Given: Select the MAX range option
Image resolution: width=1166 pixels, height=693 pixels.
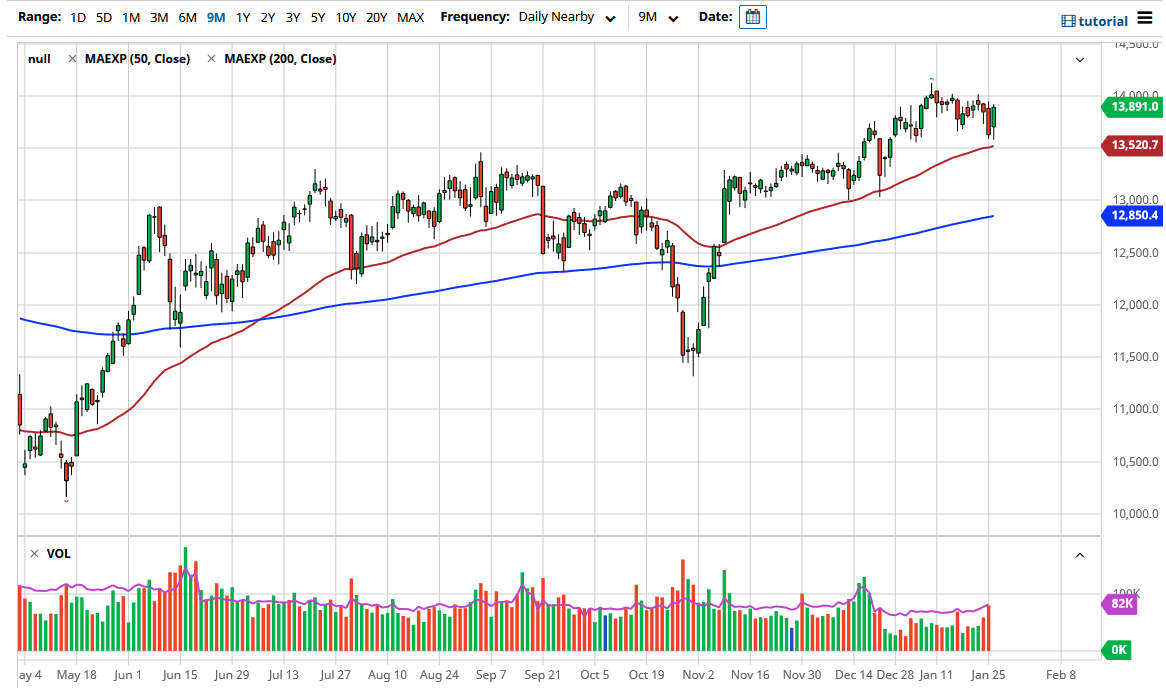Looking at the screenshot, I should pyautogui.click(x=410, y=17).
